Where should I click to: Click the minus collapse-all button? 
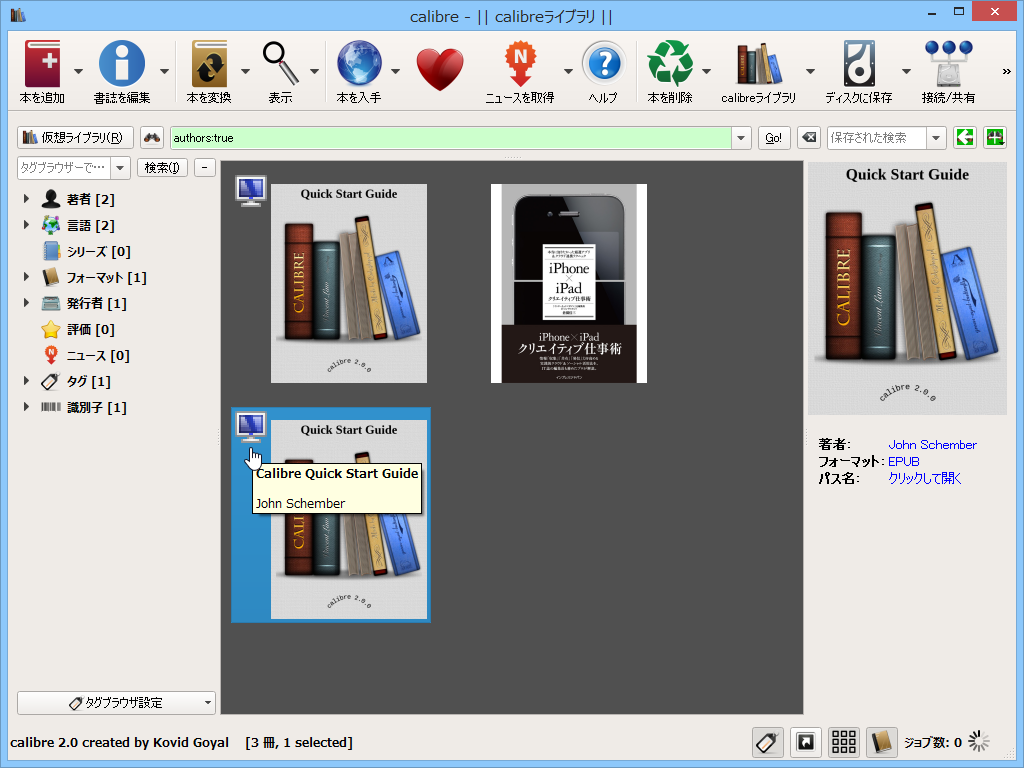click(204, 168)
